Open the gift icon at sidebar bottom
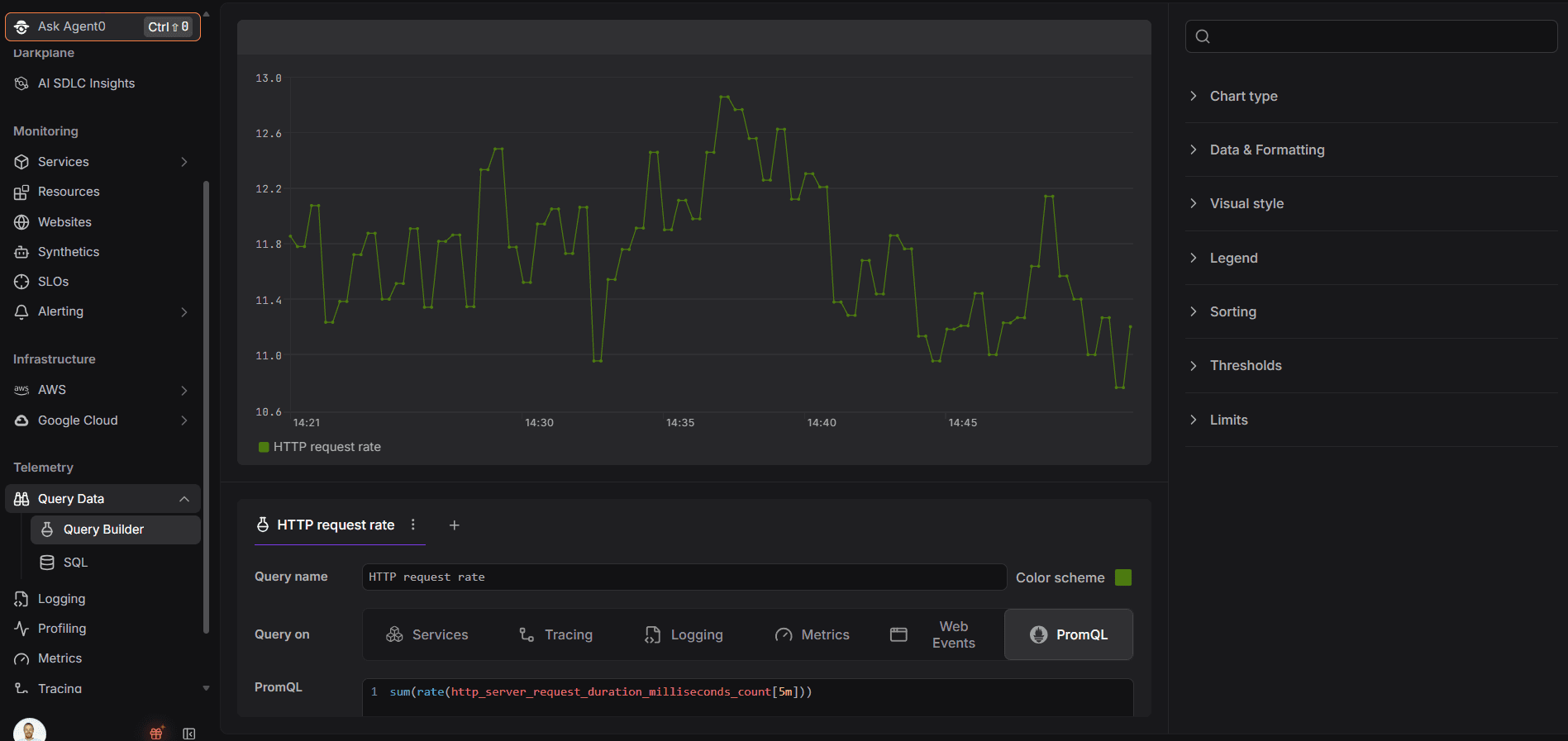The width and height of the screenshot is (1568, 741). point(156,733)
